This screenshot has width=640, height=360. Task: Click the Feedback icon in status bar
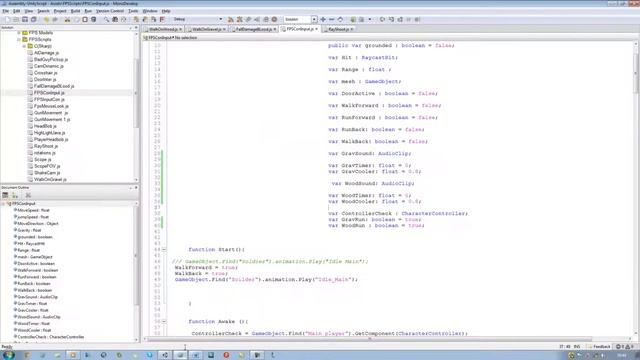[590, 347]
